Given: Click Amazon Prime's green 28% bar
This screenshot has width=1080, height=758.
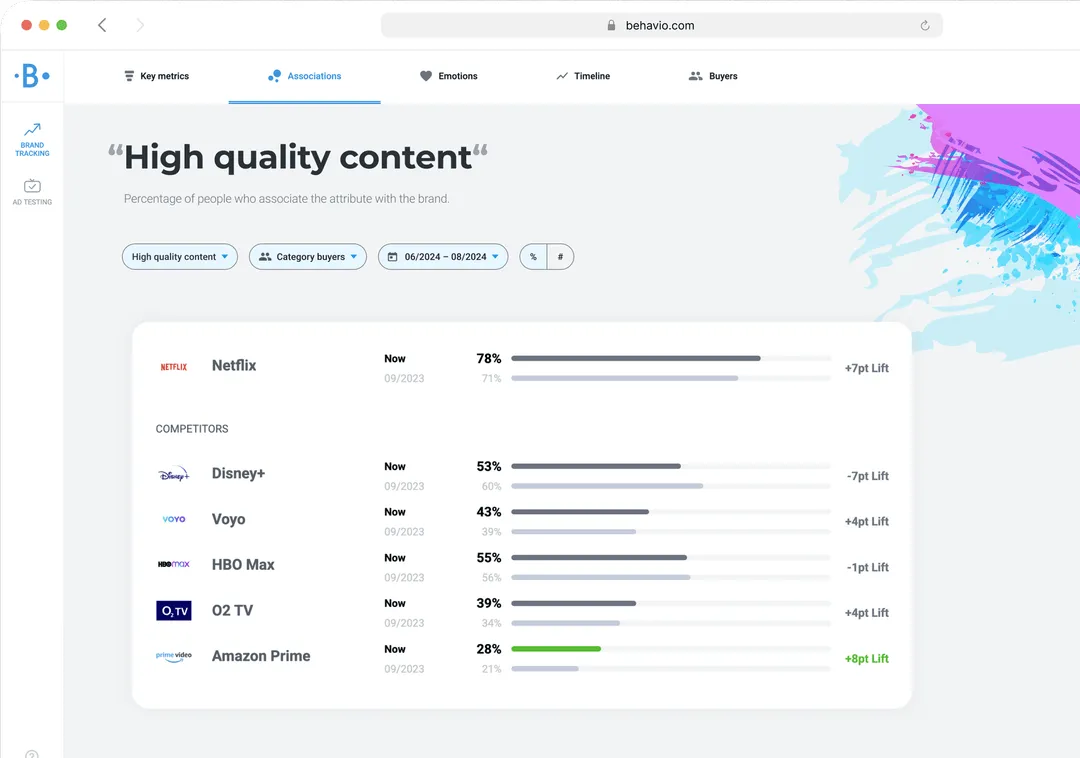Looking at the screenshot, I should click(556, 649).
